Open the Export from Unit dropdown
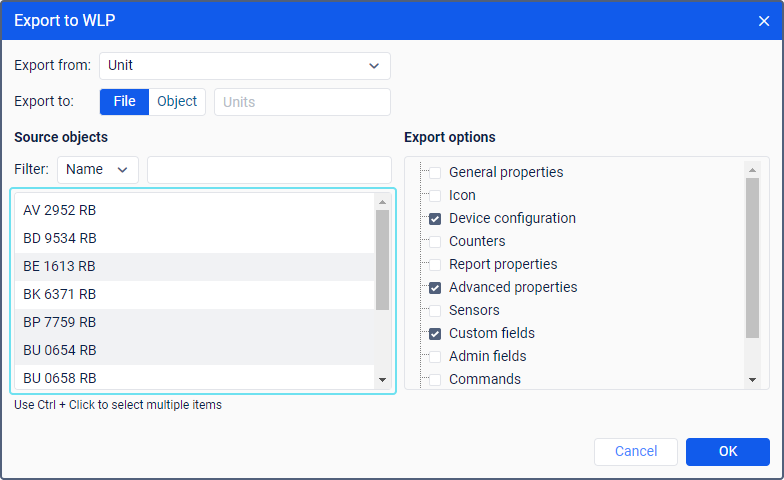The height and width of the screenshot is (480, 784). [245, 66]
